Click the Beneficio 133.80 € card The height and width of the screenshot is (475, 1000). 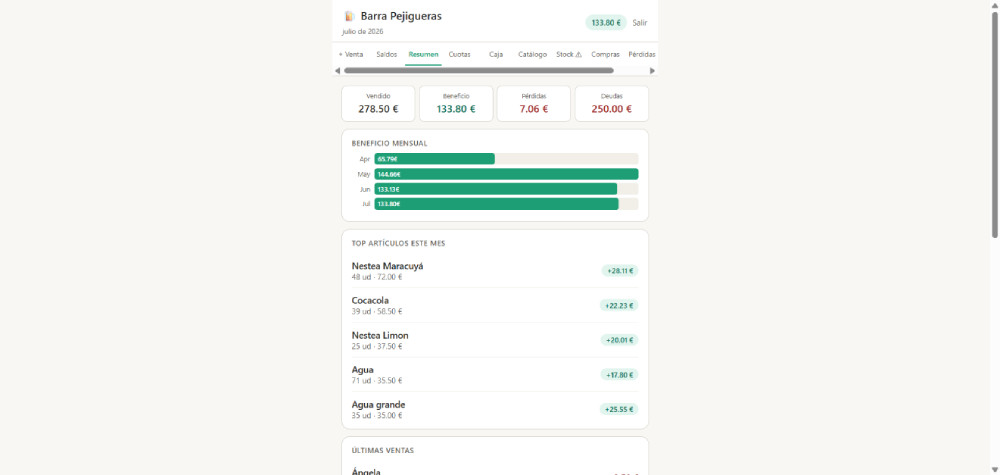456,104
